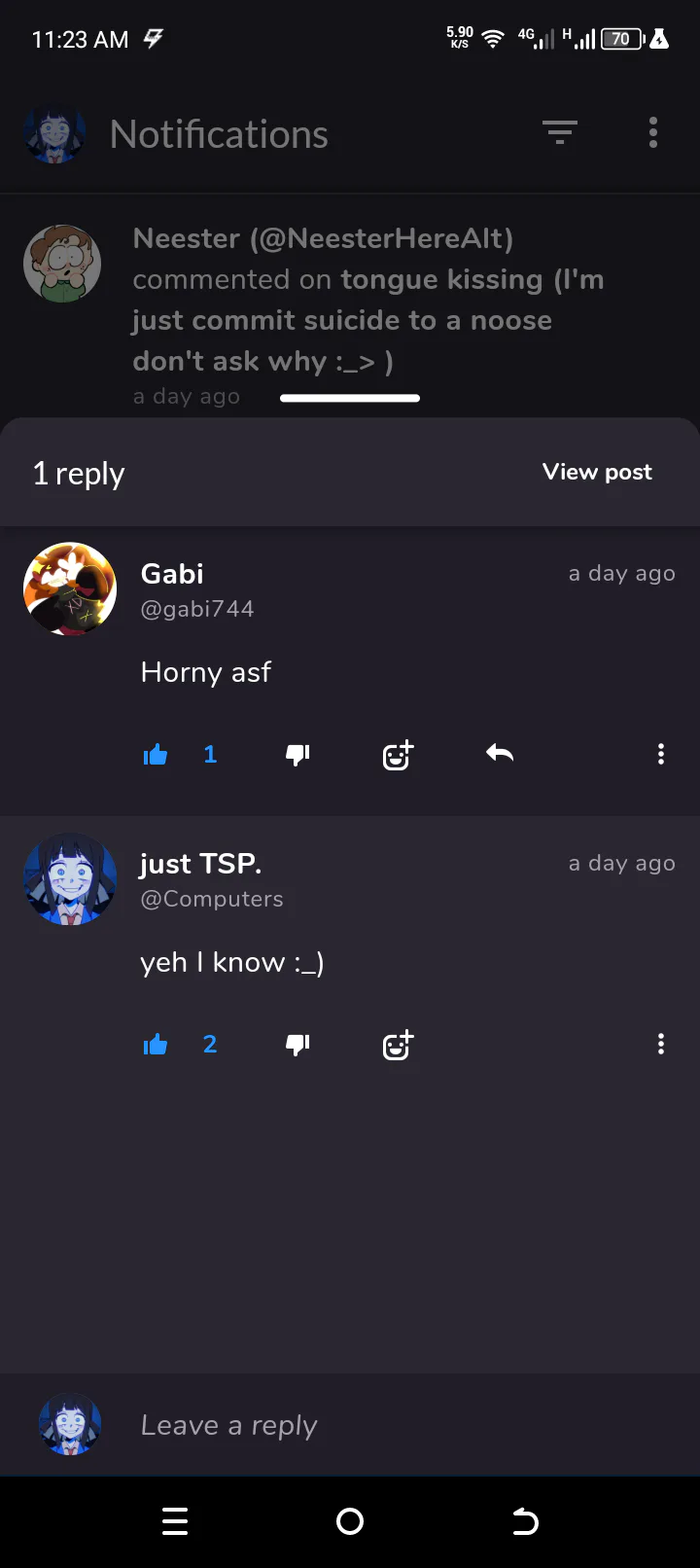Open more options for Gabi's comment
Viewport: 700px width, 1568px height.
[x=661, y=754]
